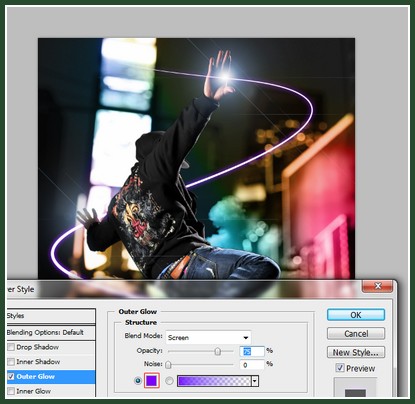Expand the gradient picker arrow
The height and width of the screenshot is (404, 415).
255,381
